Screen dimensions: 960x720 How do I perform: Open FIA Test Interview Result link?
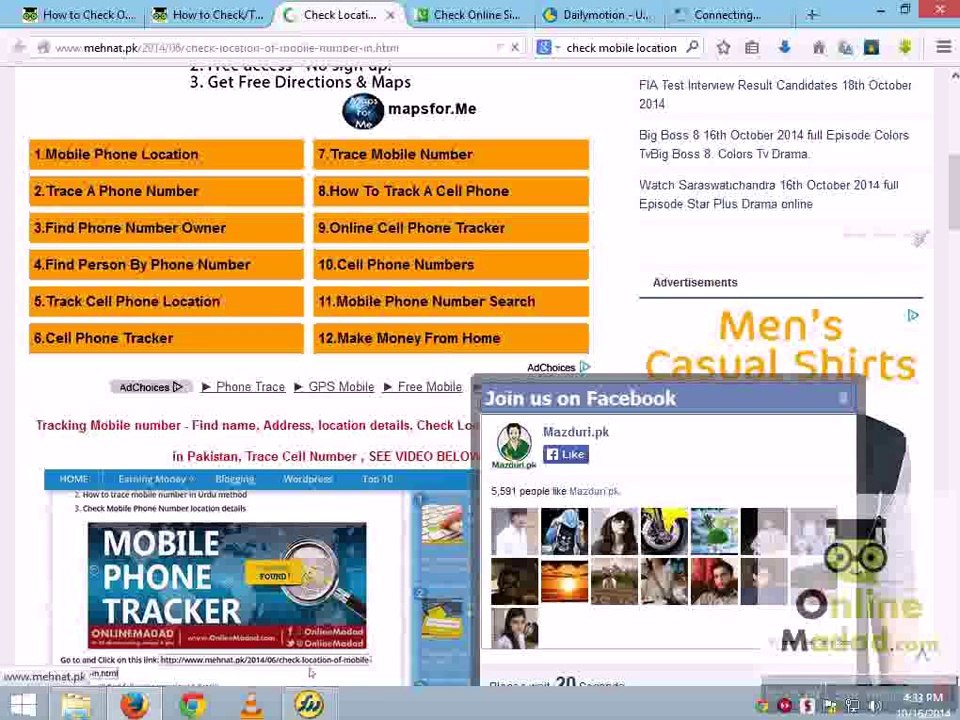coord(775,94)
